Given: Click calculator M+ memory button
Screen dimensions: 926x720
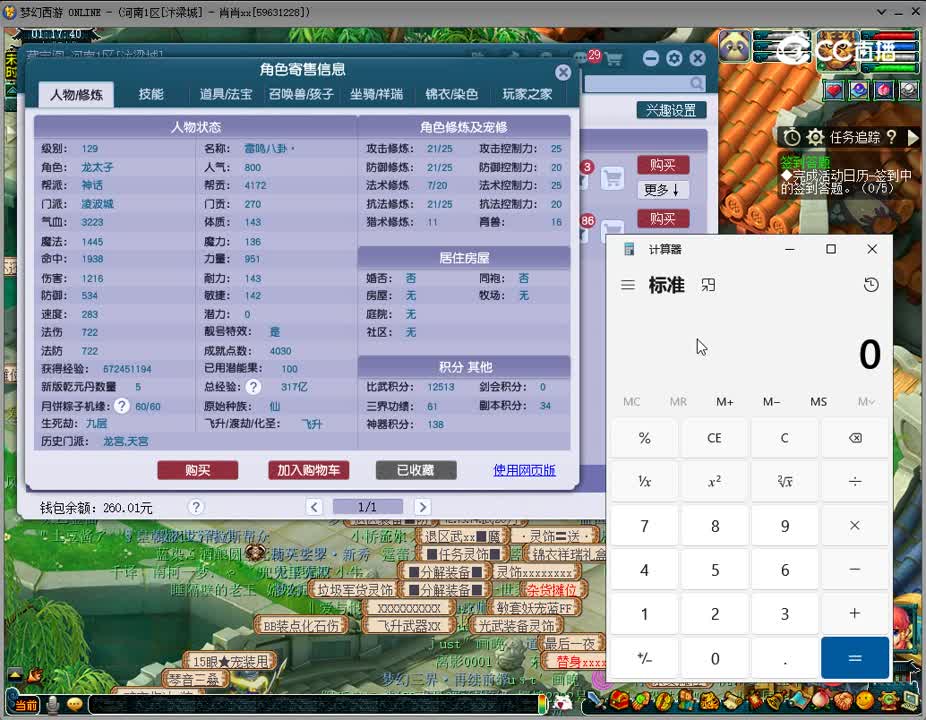Looking at the screenshot, I should tap(725, 402).
